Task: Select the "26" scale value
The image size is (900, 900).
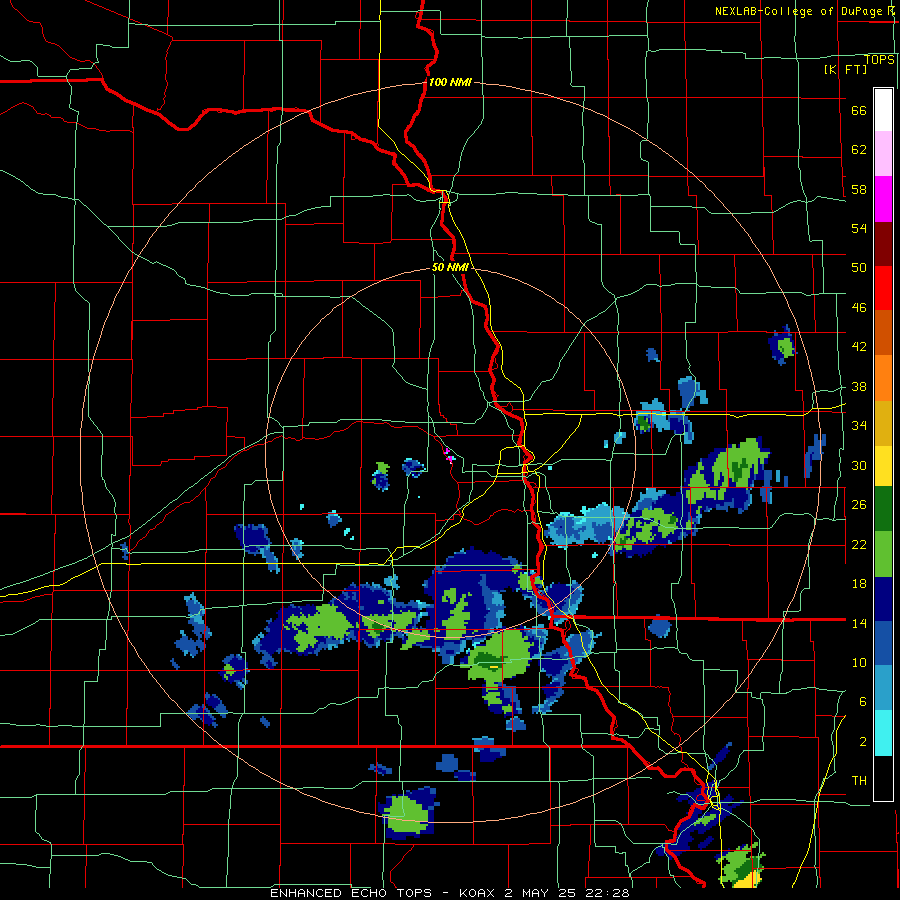Action: (x=859, y=505)
